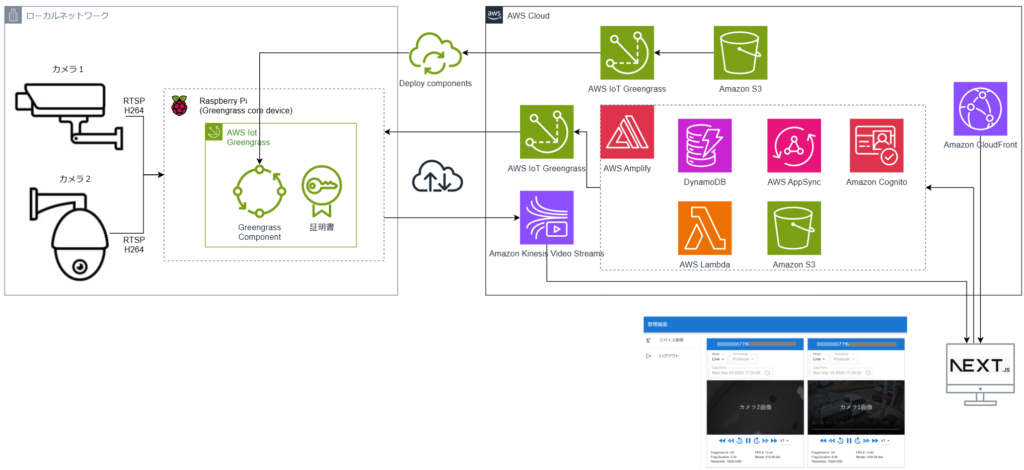Open the Producer dropdown in カメラ1 card

[844, 359]
